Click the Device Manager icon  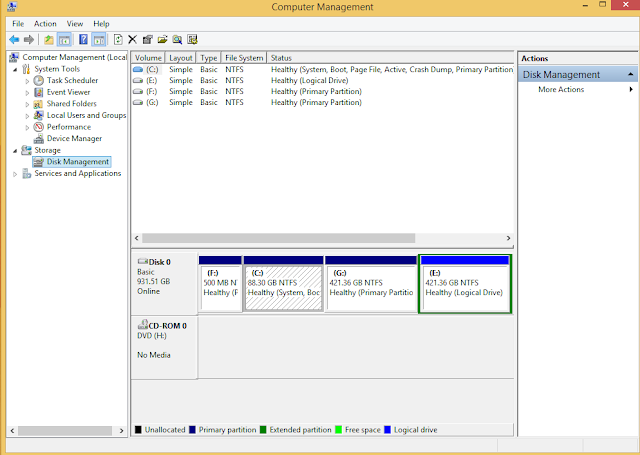(x=38, y=139)
